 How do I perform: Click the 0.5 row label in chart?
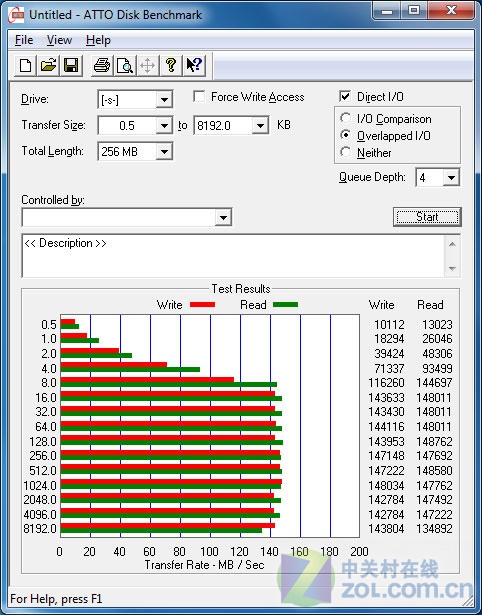coord(49,324)
